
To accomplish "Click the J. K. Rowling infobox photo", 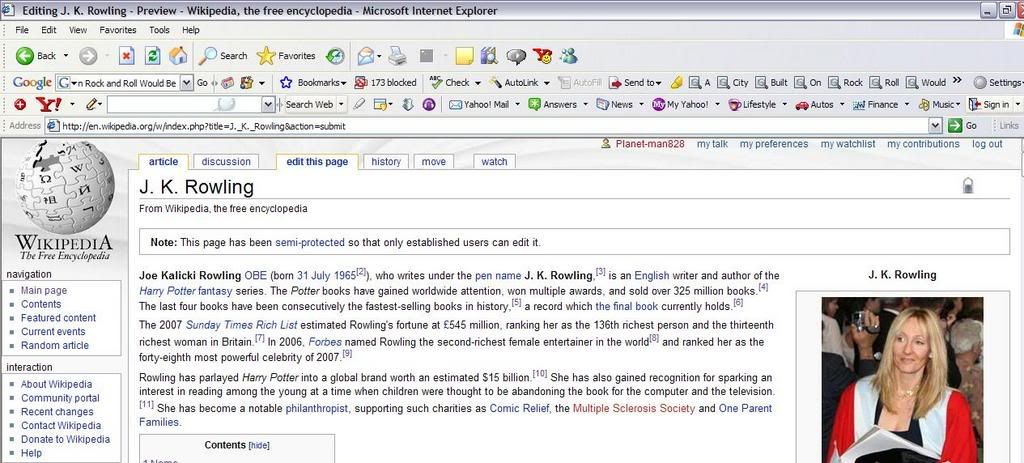I will (902, 380).
